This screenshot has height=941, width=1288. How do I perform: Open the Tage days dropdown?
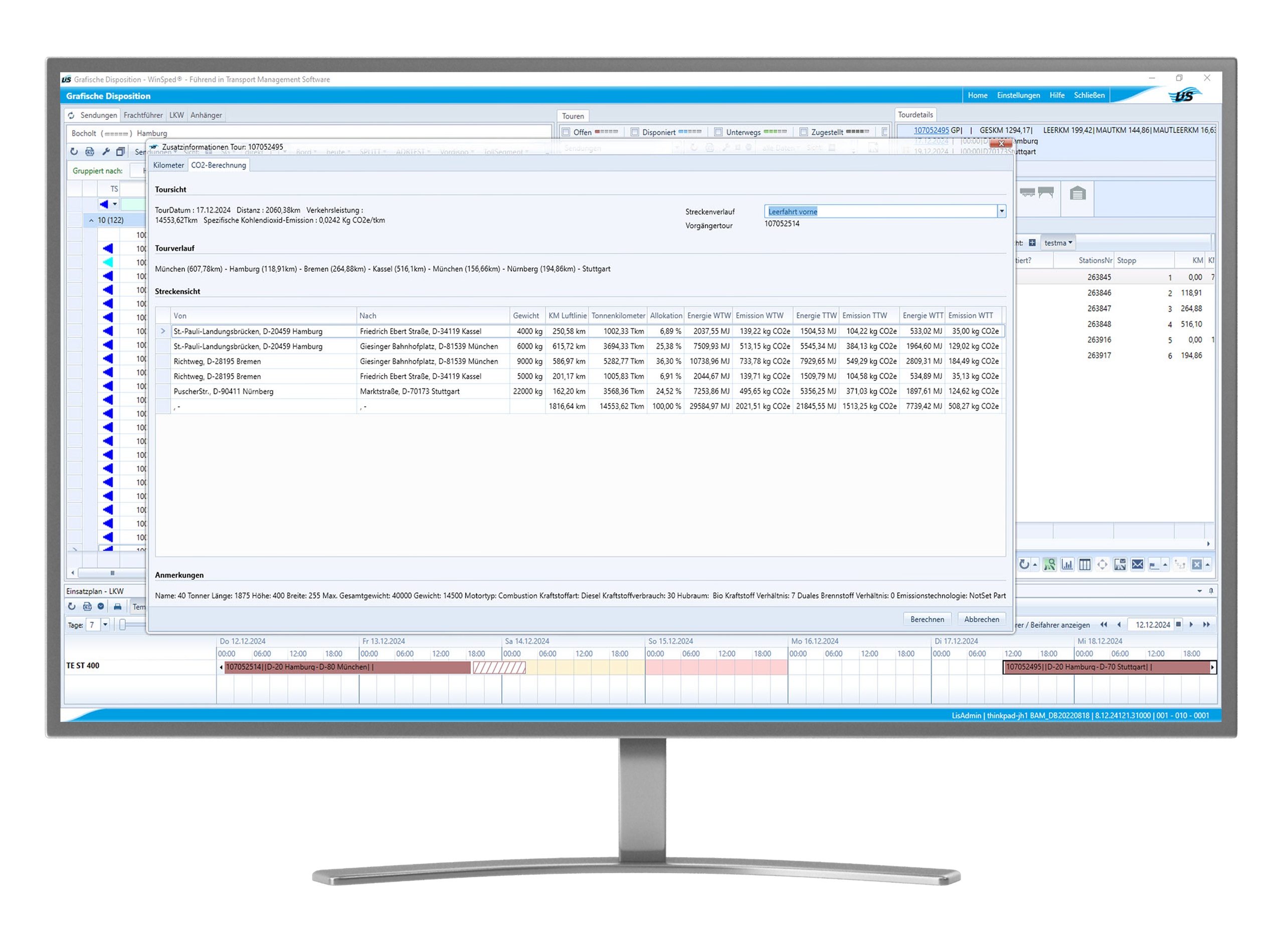pyautogui.click(x=105, y=626)
